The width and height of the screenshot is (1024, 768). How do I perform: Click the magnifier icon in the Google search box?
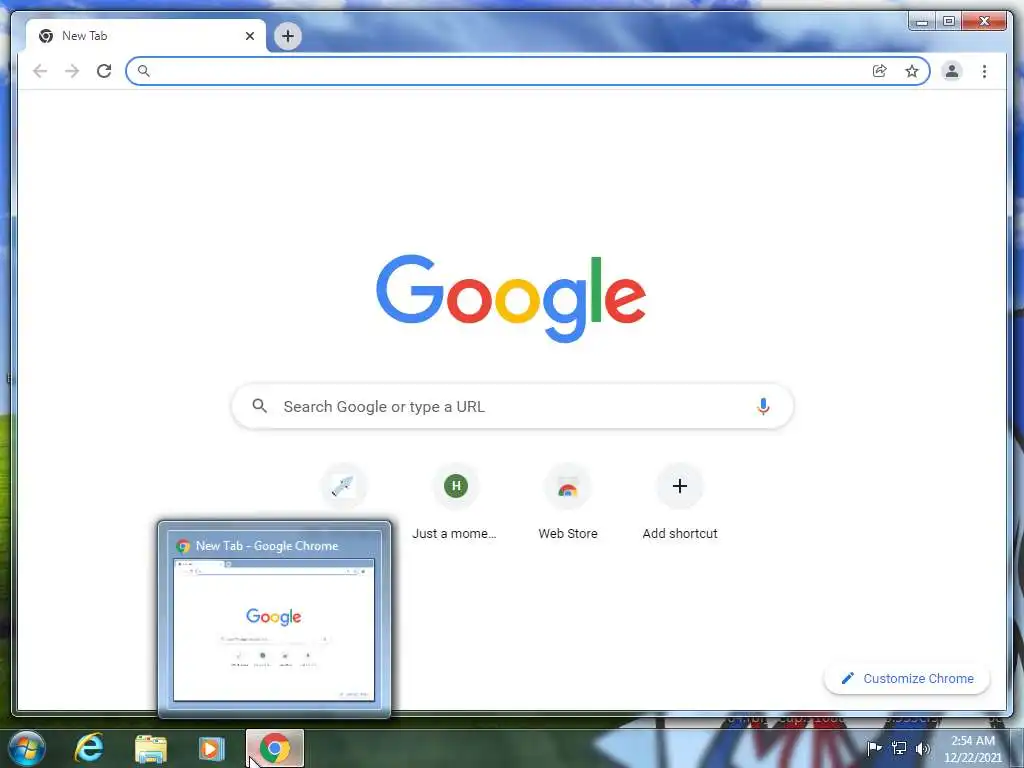259,406
